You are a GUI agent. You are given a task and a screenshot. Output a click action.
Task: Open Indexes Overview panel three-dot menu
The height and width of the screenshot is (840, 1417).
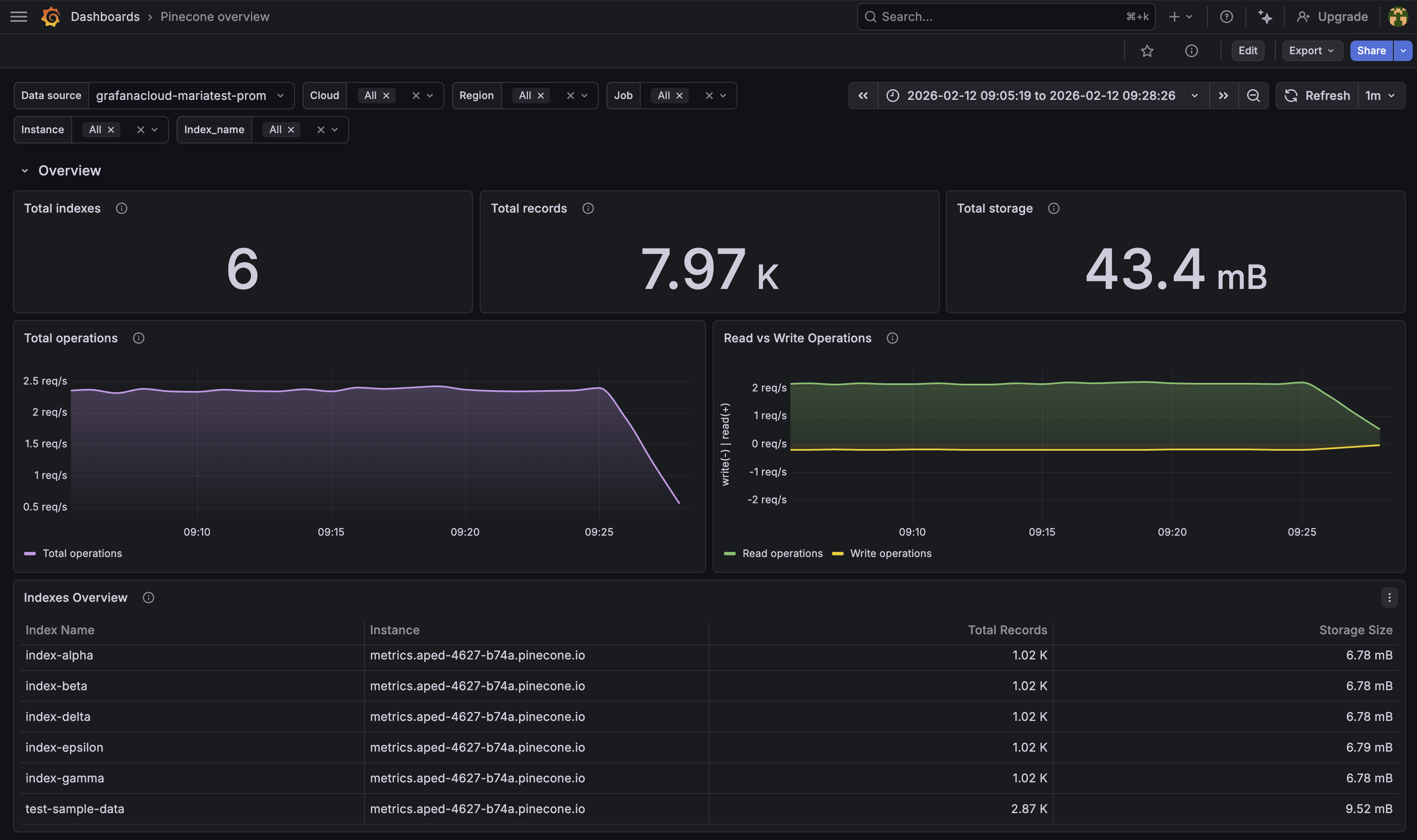pyautogui.click(x=1389, y=598)
